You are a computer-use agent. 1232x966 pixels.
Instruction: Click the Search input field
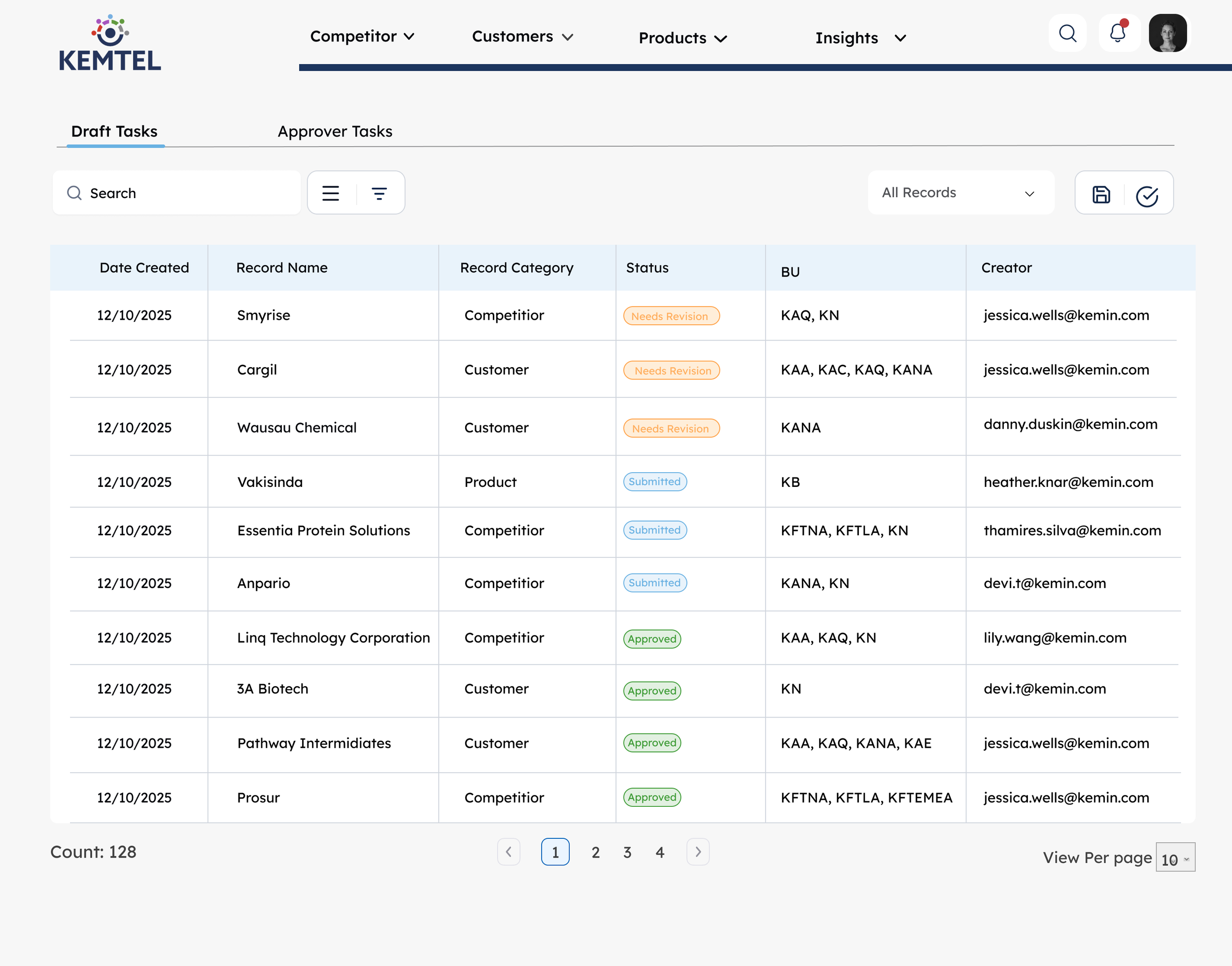click(176, 193)
